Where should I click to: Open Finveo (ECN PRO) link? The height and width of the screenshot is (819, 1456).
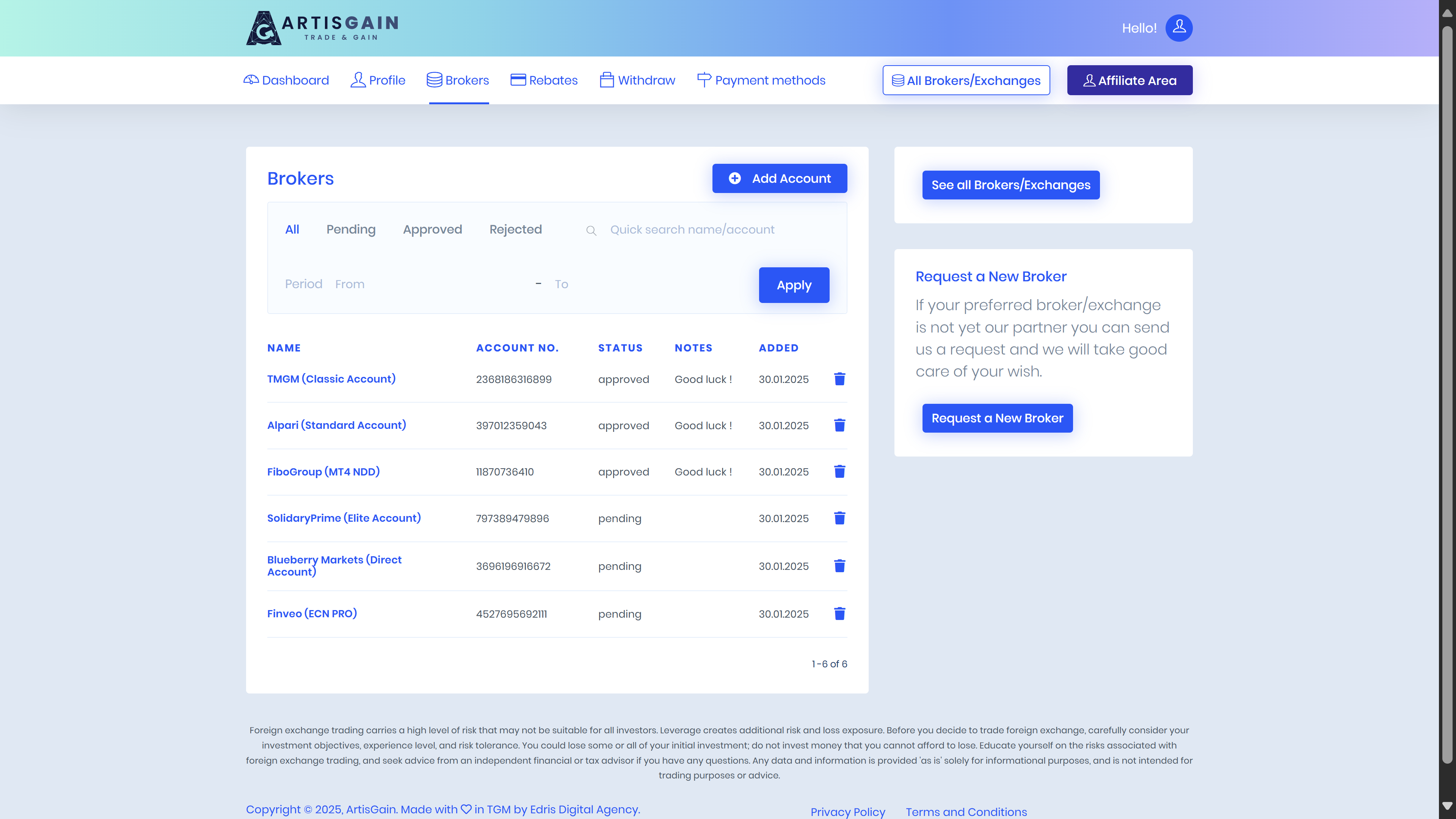[x=312, y=614]
